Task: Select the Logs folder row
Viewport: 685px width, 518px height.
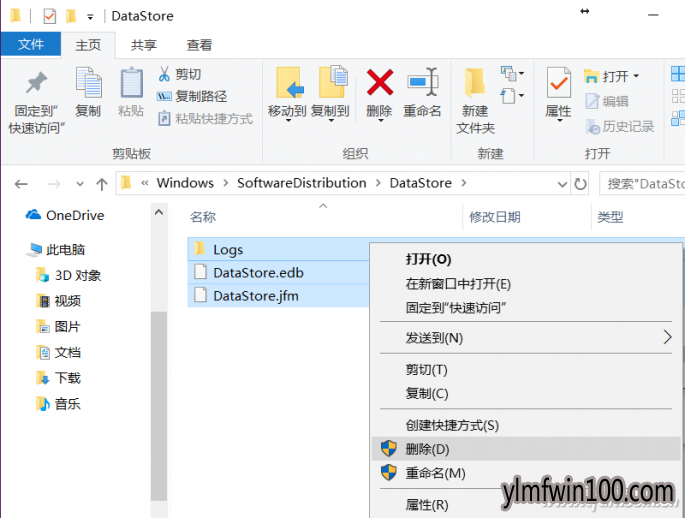Action: pos(278,249)
